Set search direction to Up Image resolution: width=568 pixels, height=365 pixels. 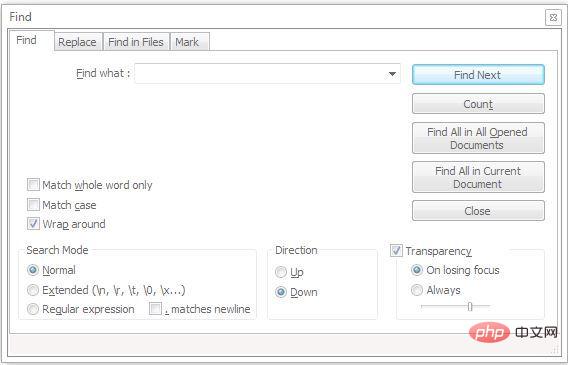click(x=281, y=272)
